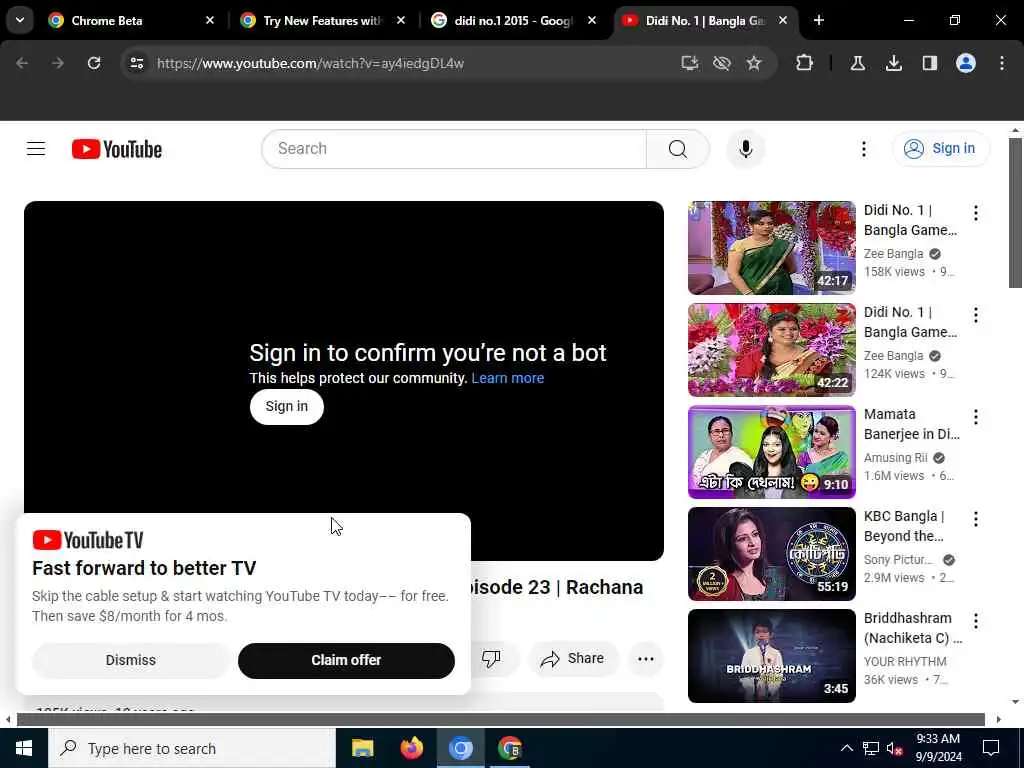Launch Firefox from taskbar
Viewport: 1024px width, 768px height.
pyautogui.click(x=411, y=748)
